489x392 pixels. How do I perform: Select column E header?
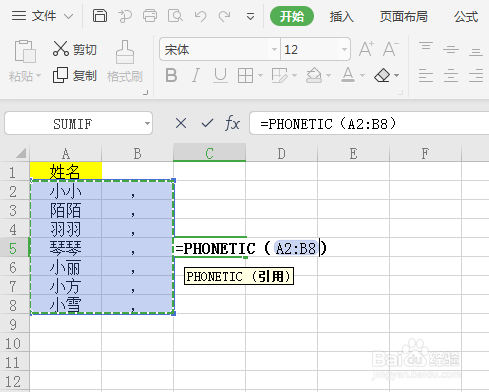(x=353, y=153)
